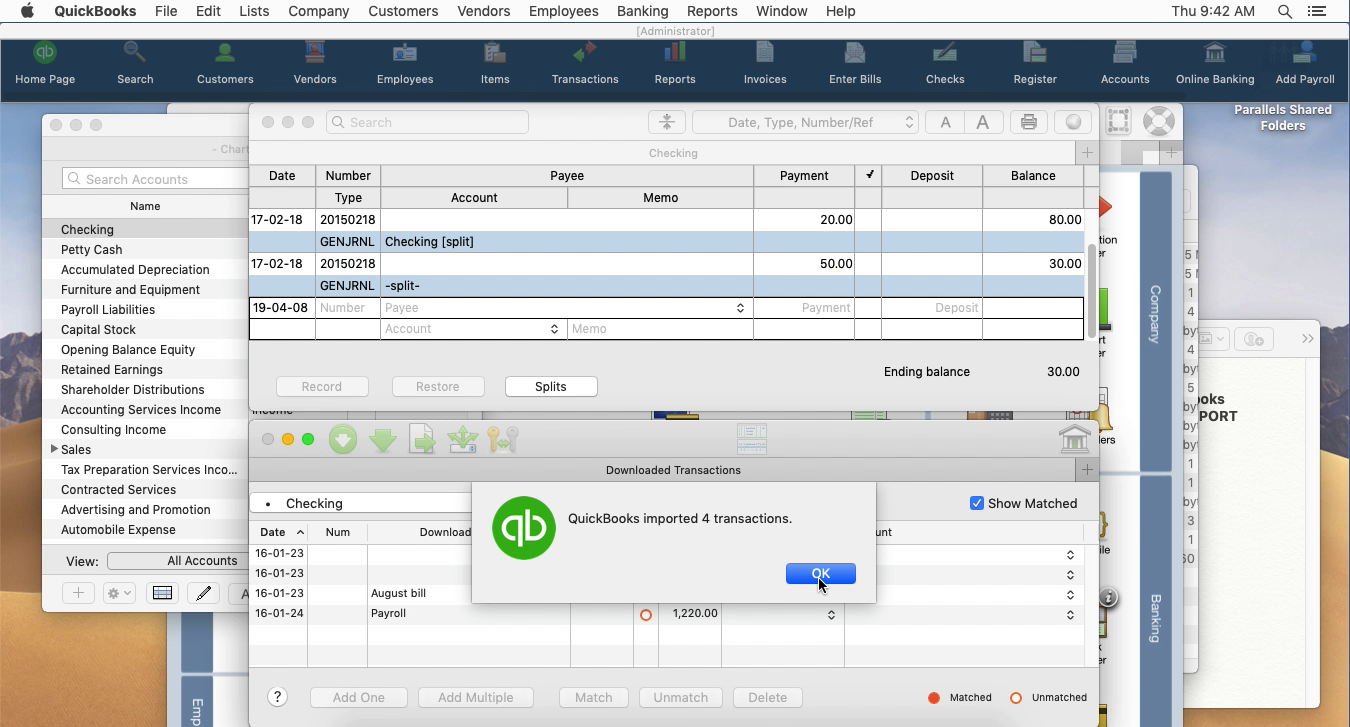Viewport: 1350px width, 727px height.
Task: Open the Transactions toolbar icon
Action: point(585,63)
